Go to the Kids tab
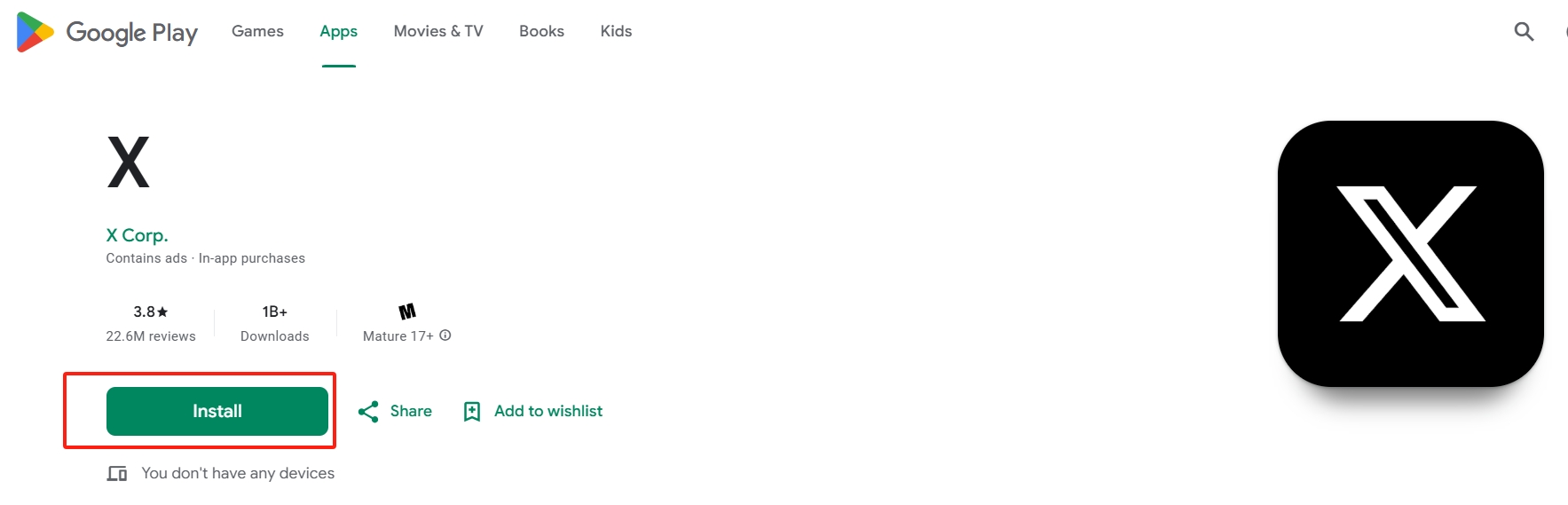1568x505 pixels. pos(616,31)
